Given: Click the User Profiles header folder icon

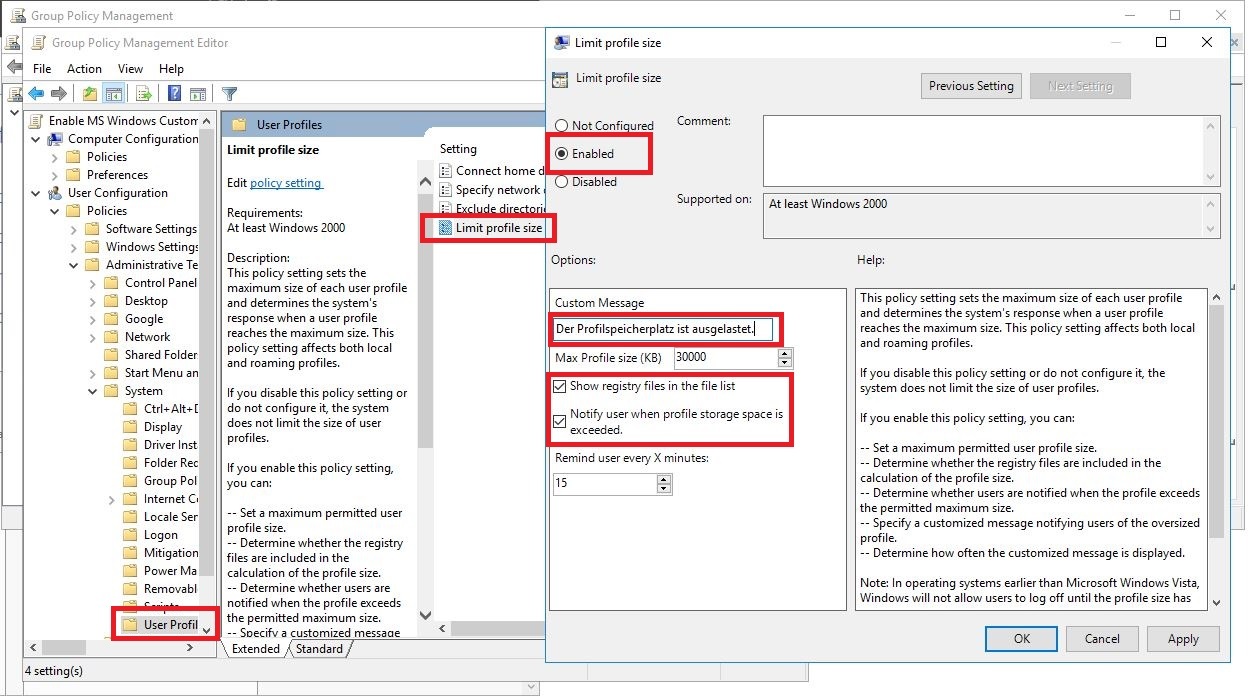Looking at the screenshot, I should pos(239,125).
